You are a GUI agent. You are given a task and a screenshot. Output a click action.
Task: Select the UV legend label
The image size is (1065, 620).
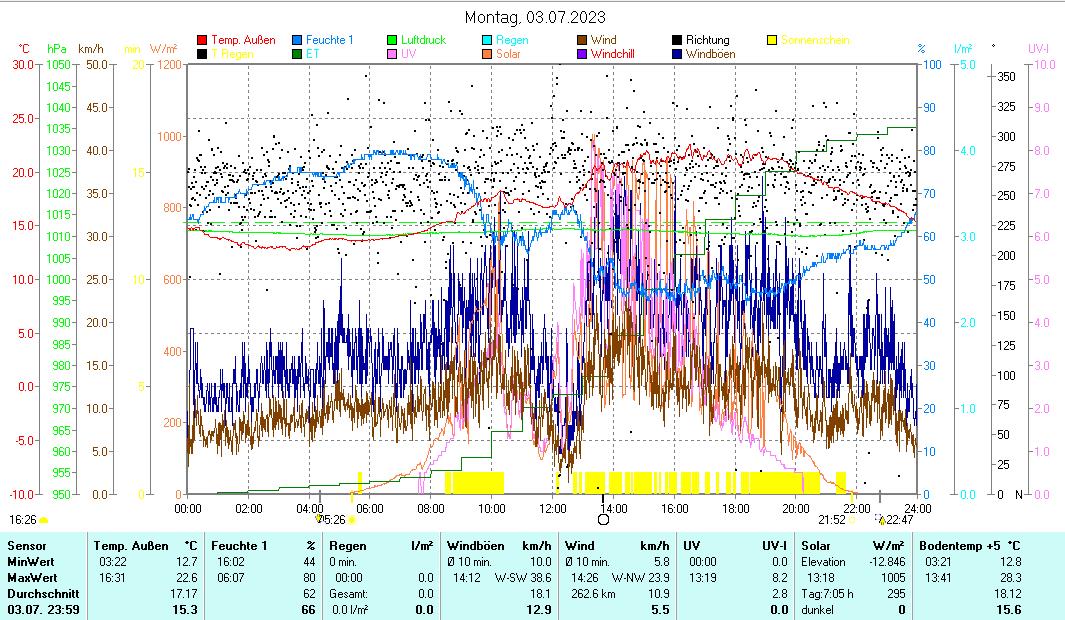(408, 54)
